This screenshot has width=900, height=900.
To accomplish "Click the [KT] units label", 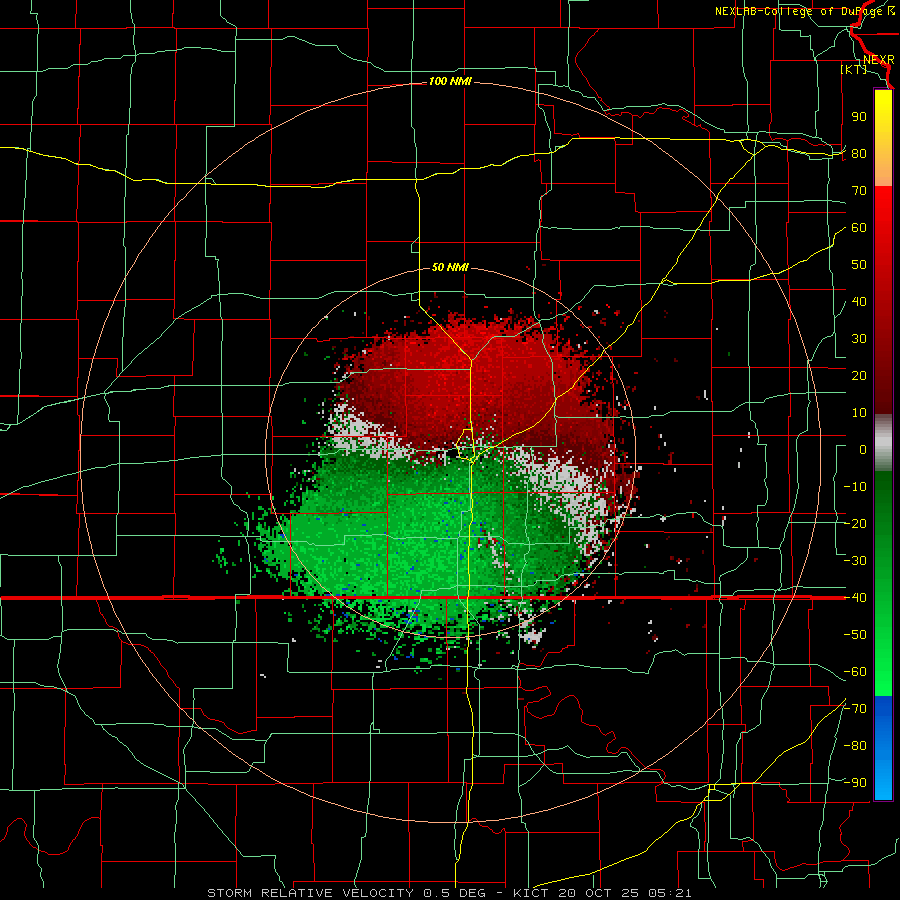I will click(854, 69).
